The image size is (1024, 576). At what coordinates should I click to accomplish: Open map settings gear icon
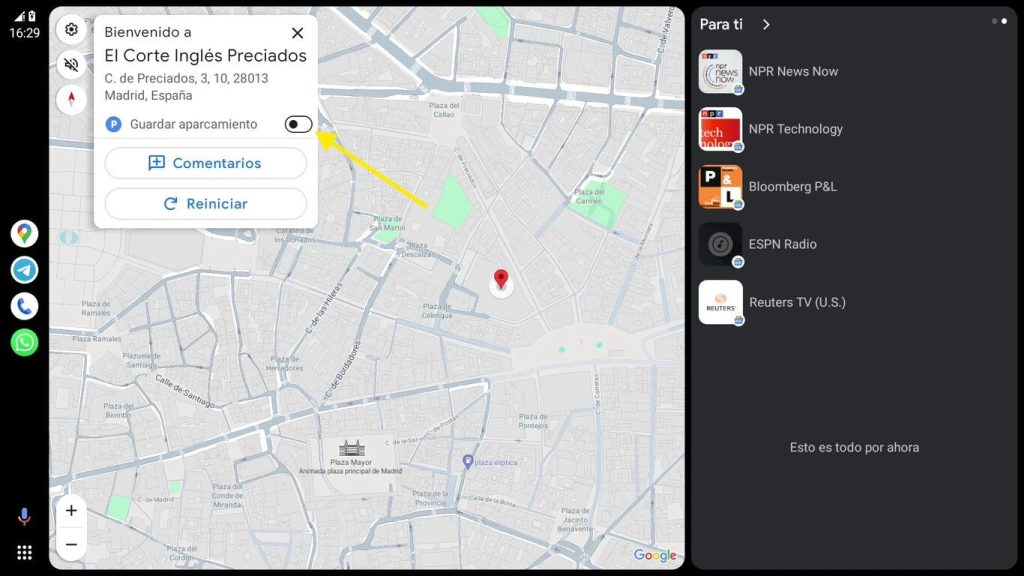[71, 30]
